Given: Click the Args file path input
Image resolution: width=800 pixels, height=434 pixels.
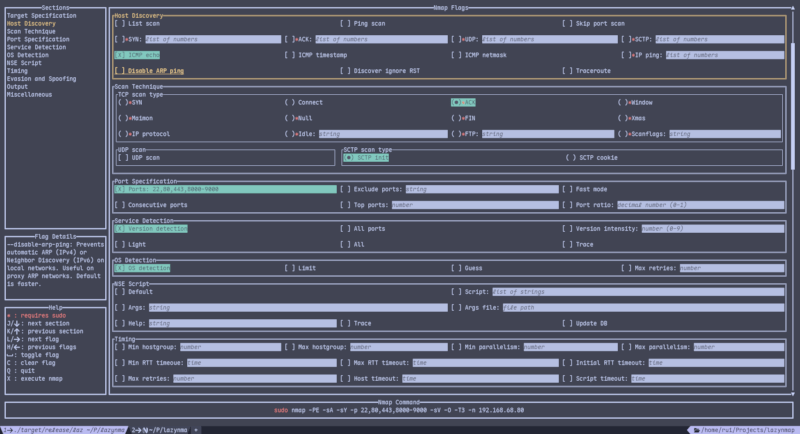Looking at the screenshot, I should coord(643,308).
